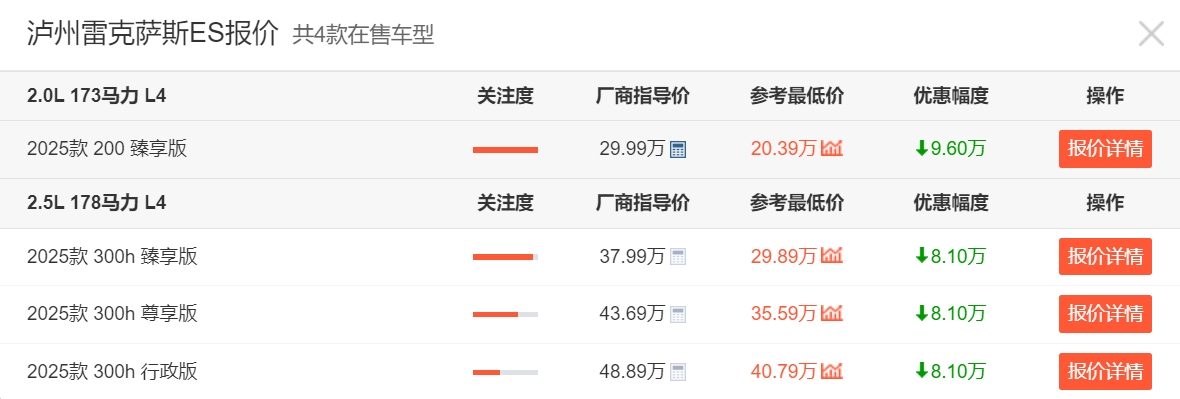View price trend chart icon next to 20.39万
1180x399 pixels.
tap(832, 148)
